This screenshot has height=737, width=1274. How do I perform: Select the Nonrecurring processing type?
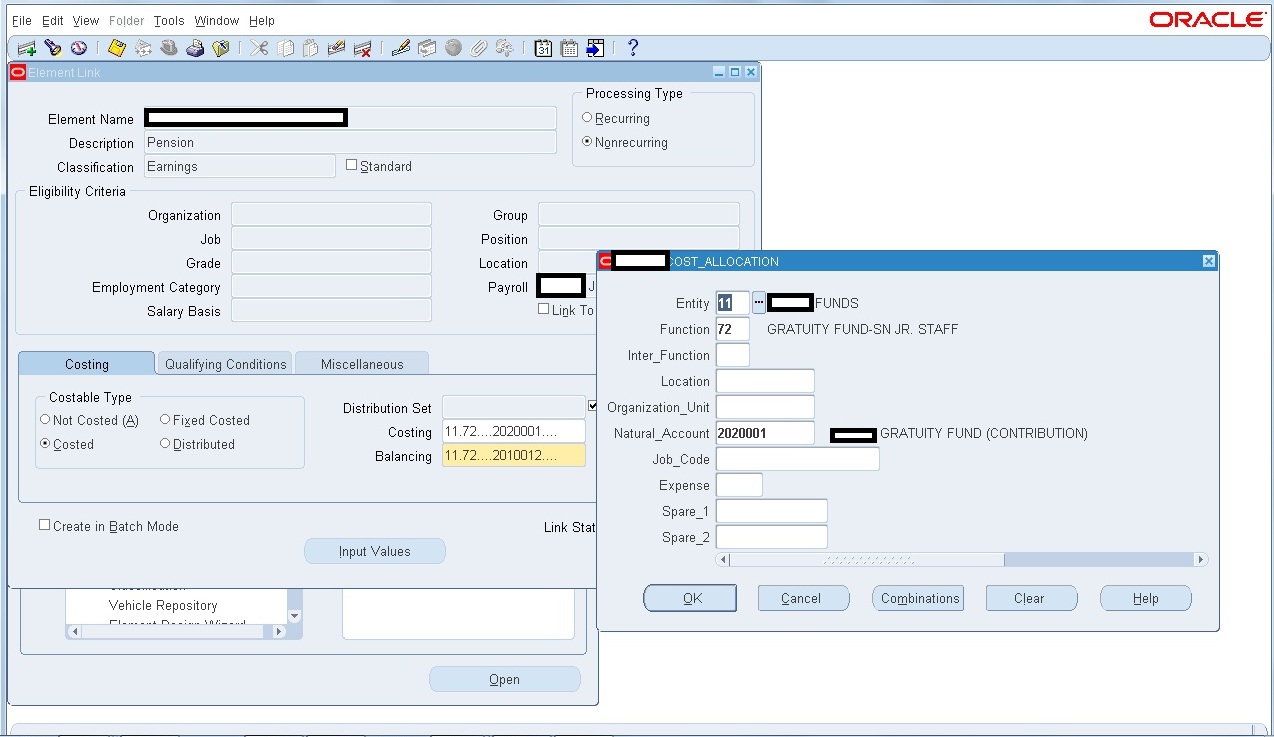(x=589, y=142)
